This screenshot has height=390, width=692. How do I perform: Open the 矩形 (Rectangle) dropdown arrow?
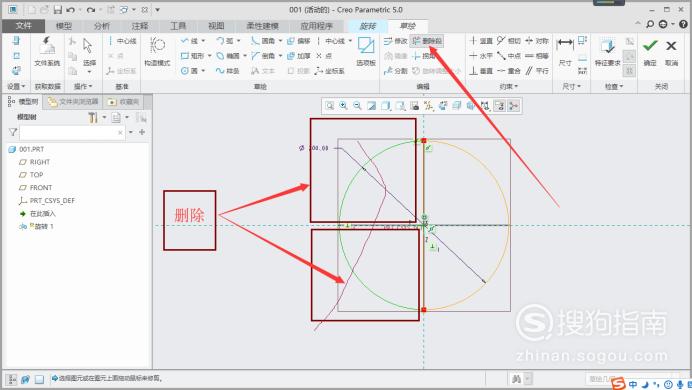[x=209, y=56]
